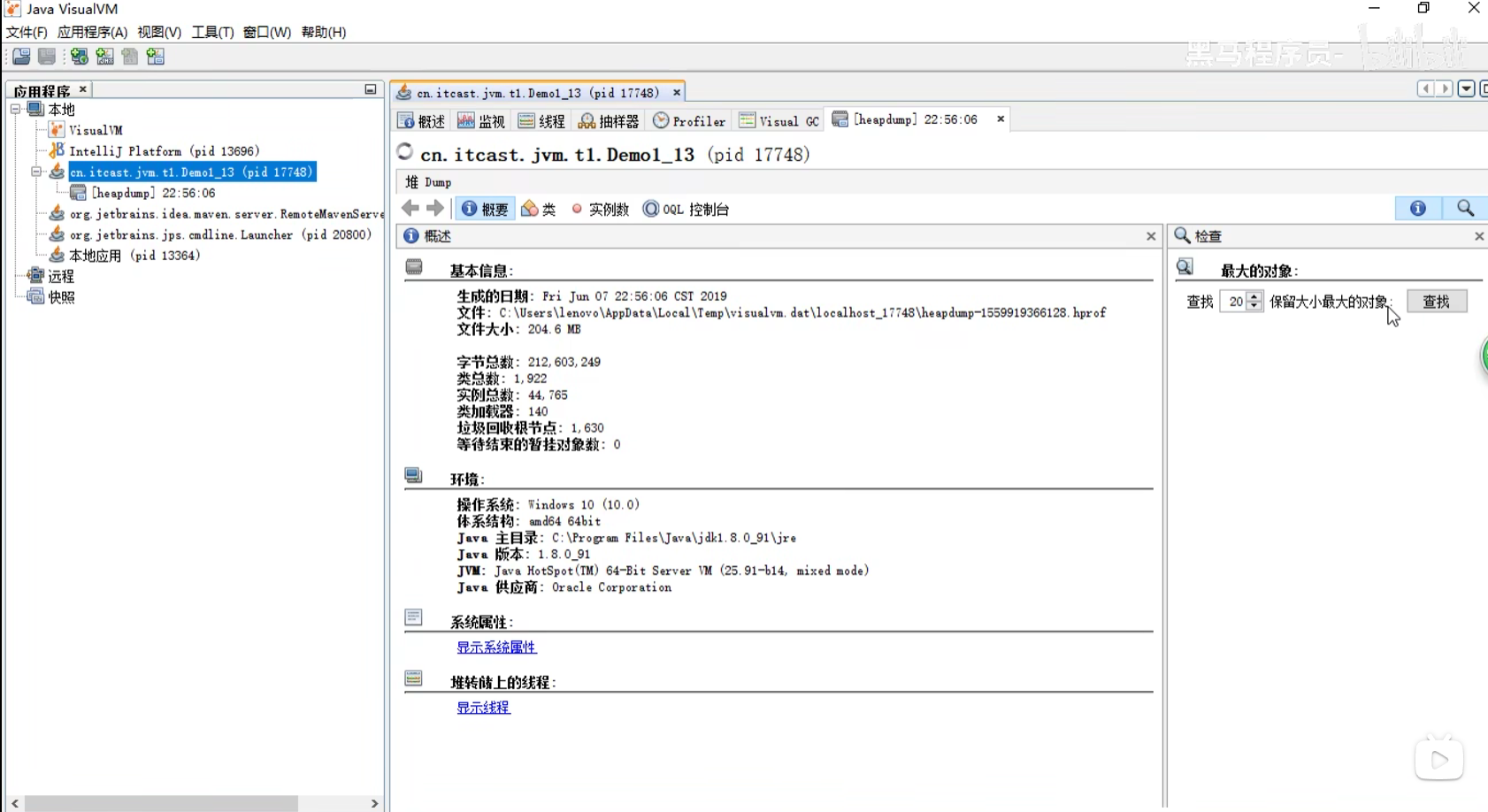Open the OQL 控制台 view
Viewport: 1488px width, 812px height.
click(686, 209)
